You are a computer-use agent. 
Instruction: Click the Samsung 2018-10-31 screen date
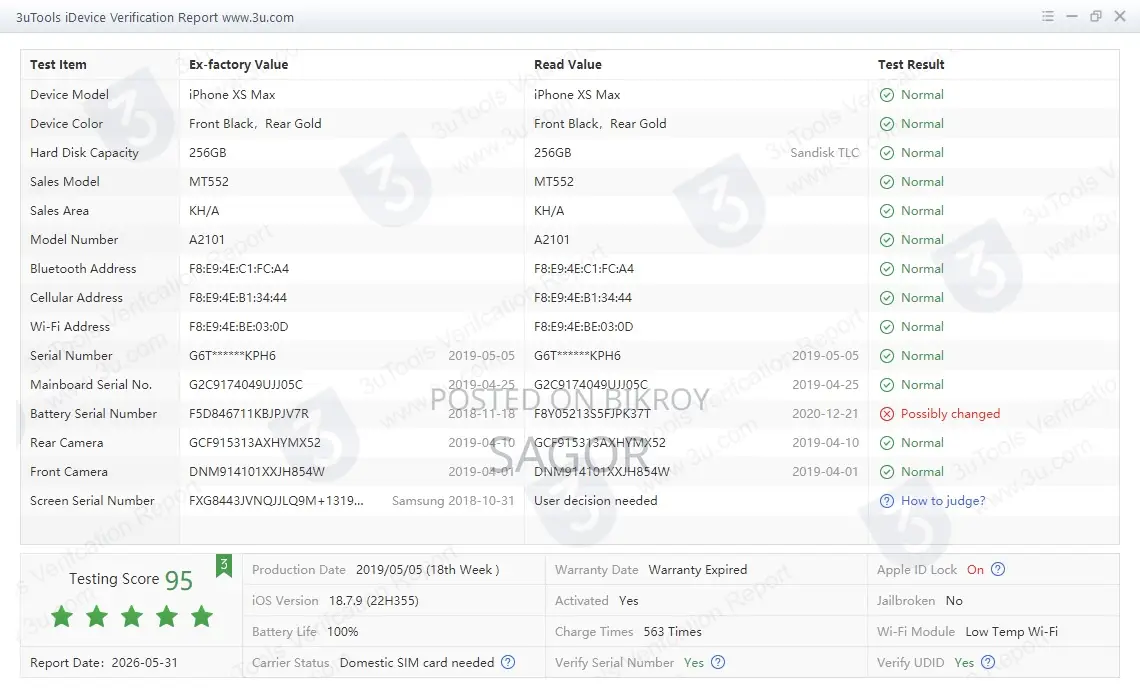coord(452,500)
